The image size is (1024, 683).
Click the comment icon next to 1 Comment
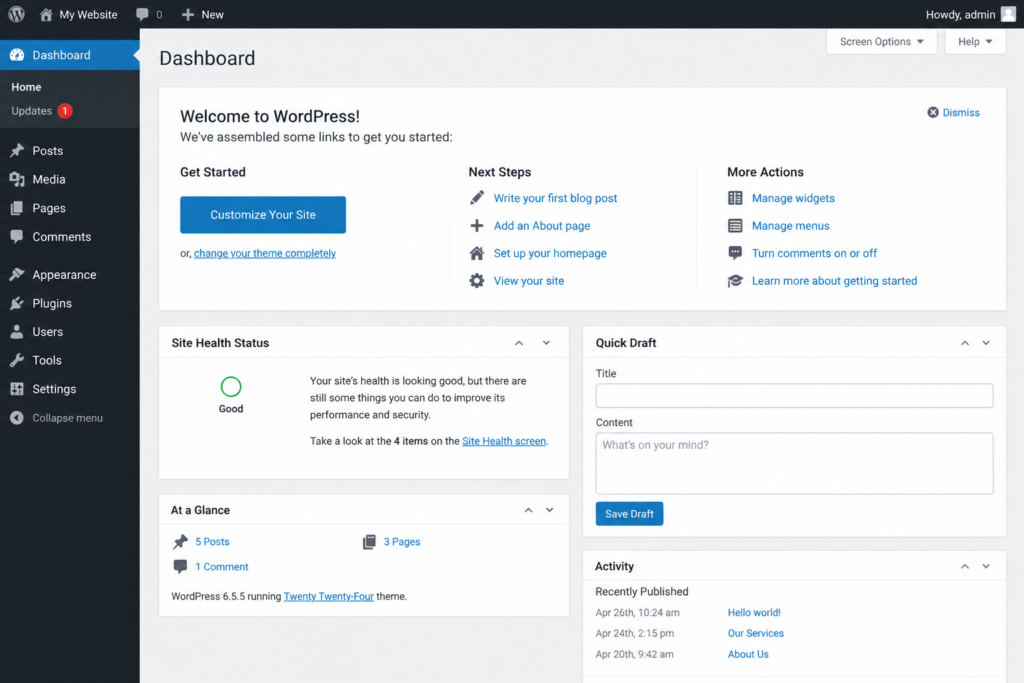180,566
